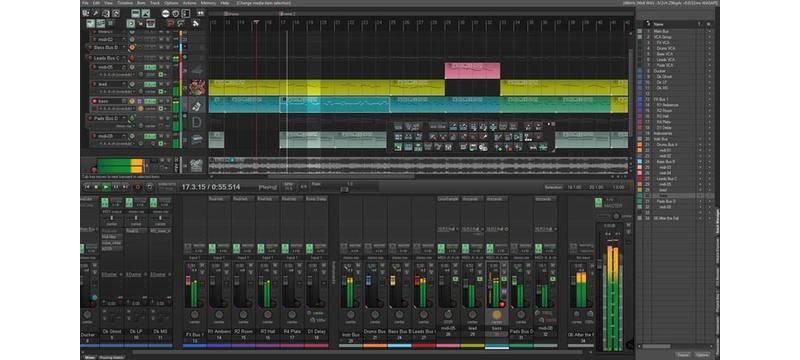Click the purple button on the bass track
800x360 pixels.
coord(140,101)
